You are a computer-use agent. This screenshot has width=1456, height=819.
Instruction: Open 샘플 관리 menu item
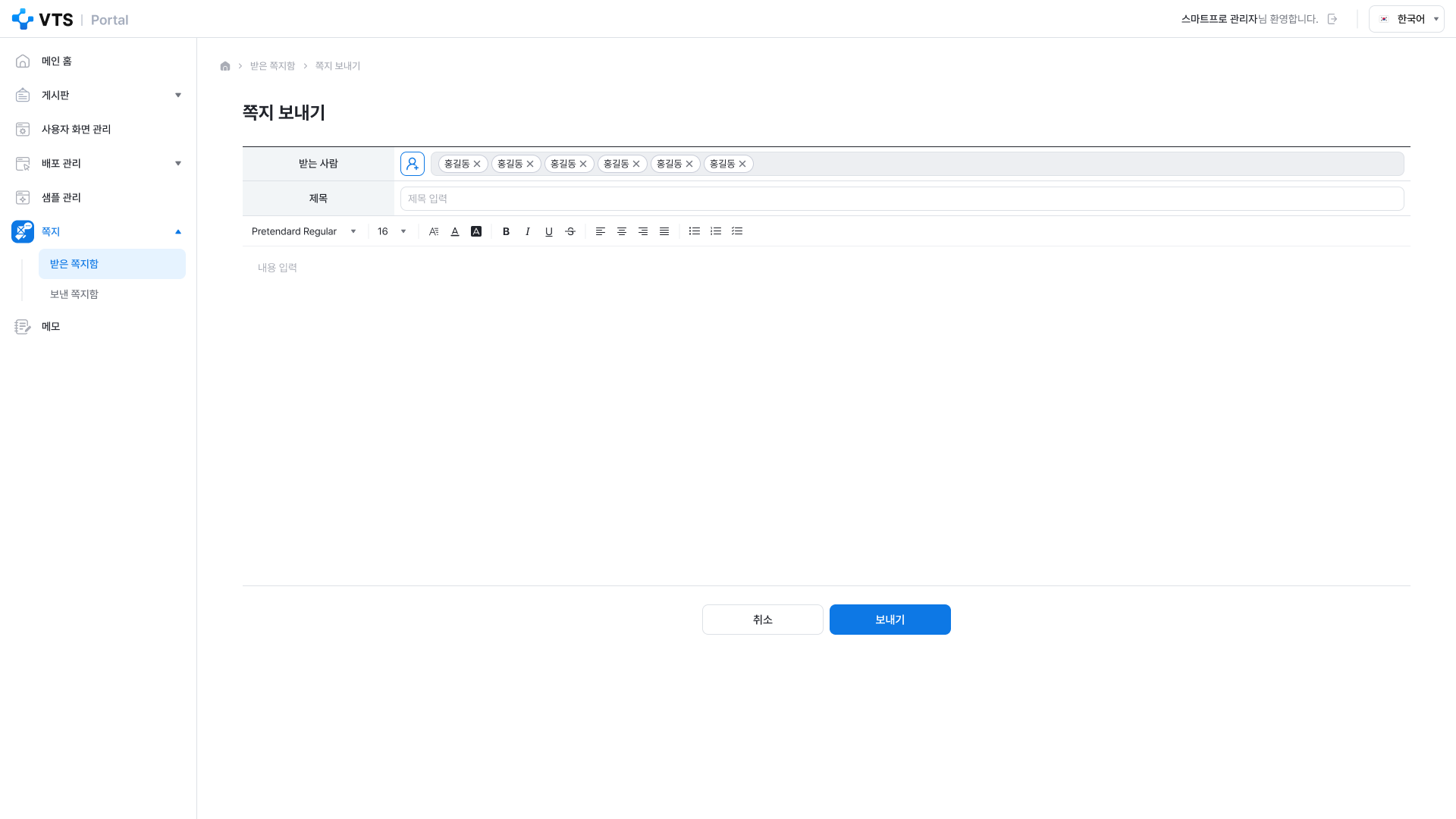61,197
